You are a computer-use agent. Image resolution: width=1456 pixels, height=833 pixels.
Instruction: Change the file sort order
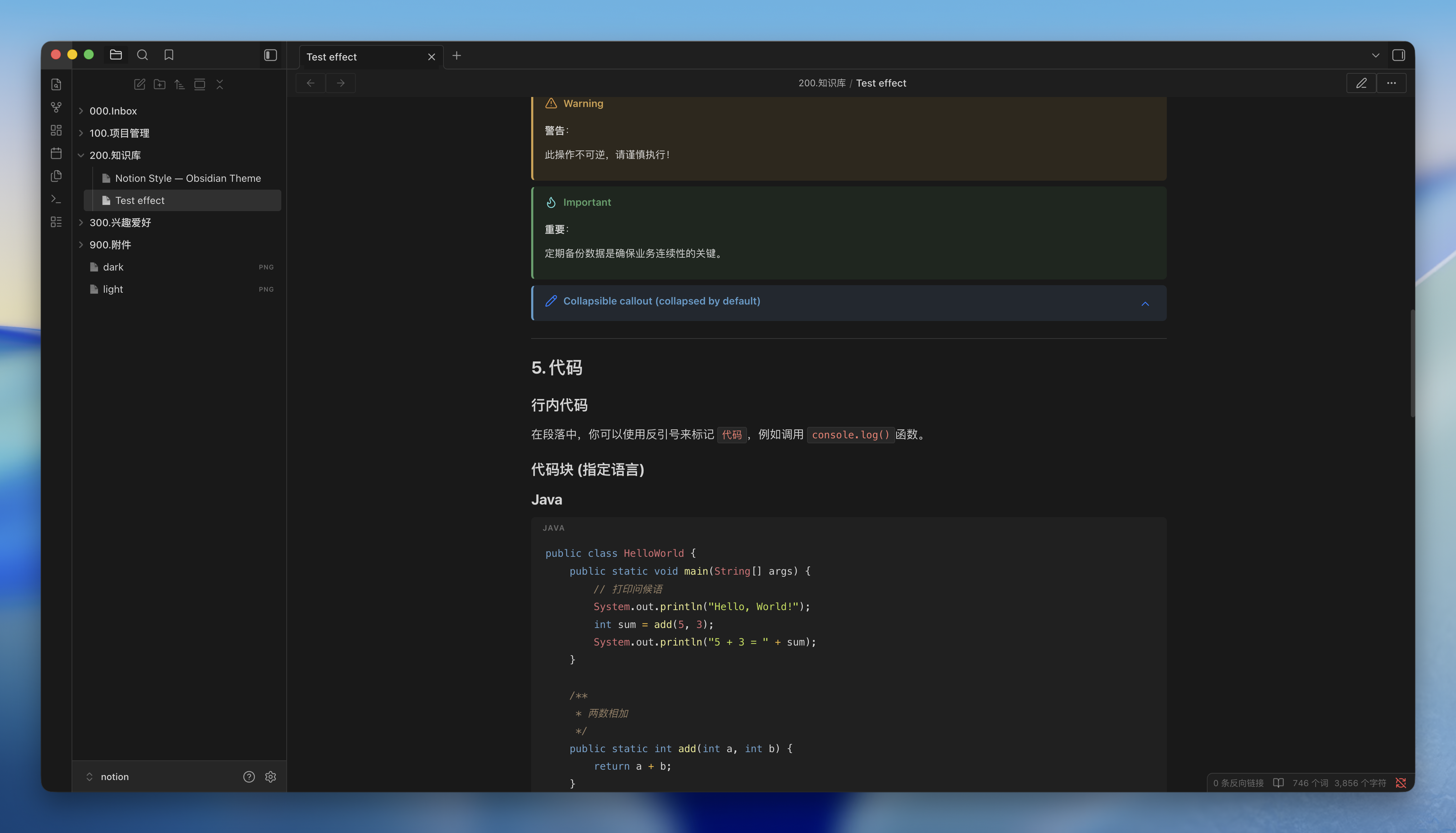(180, 85)
